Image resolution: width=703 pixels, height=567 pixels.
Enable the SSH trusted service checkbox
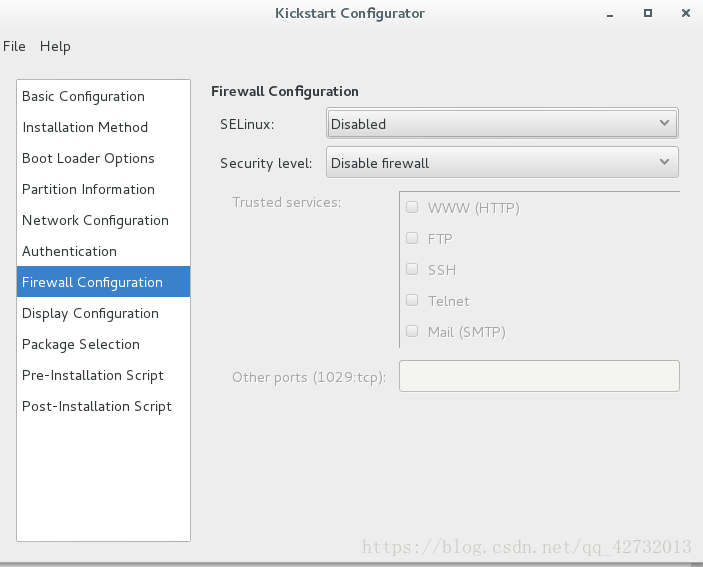point(412,269)
